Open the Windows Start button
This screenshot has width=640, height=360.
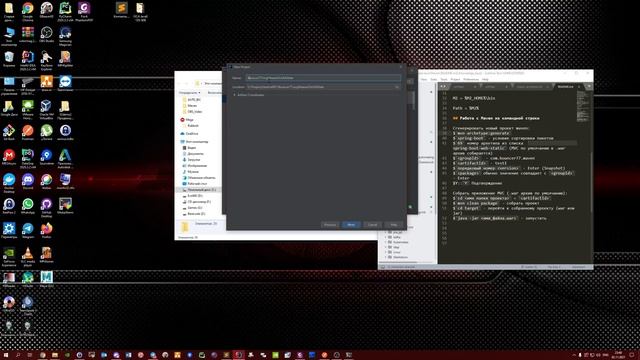point(5,355)
